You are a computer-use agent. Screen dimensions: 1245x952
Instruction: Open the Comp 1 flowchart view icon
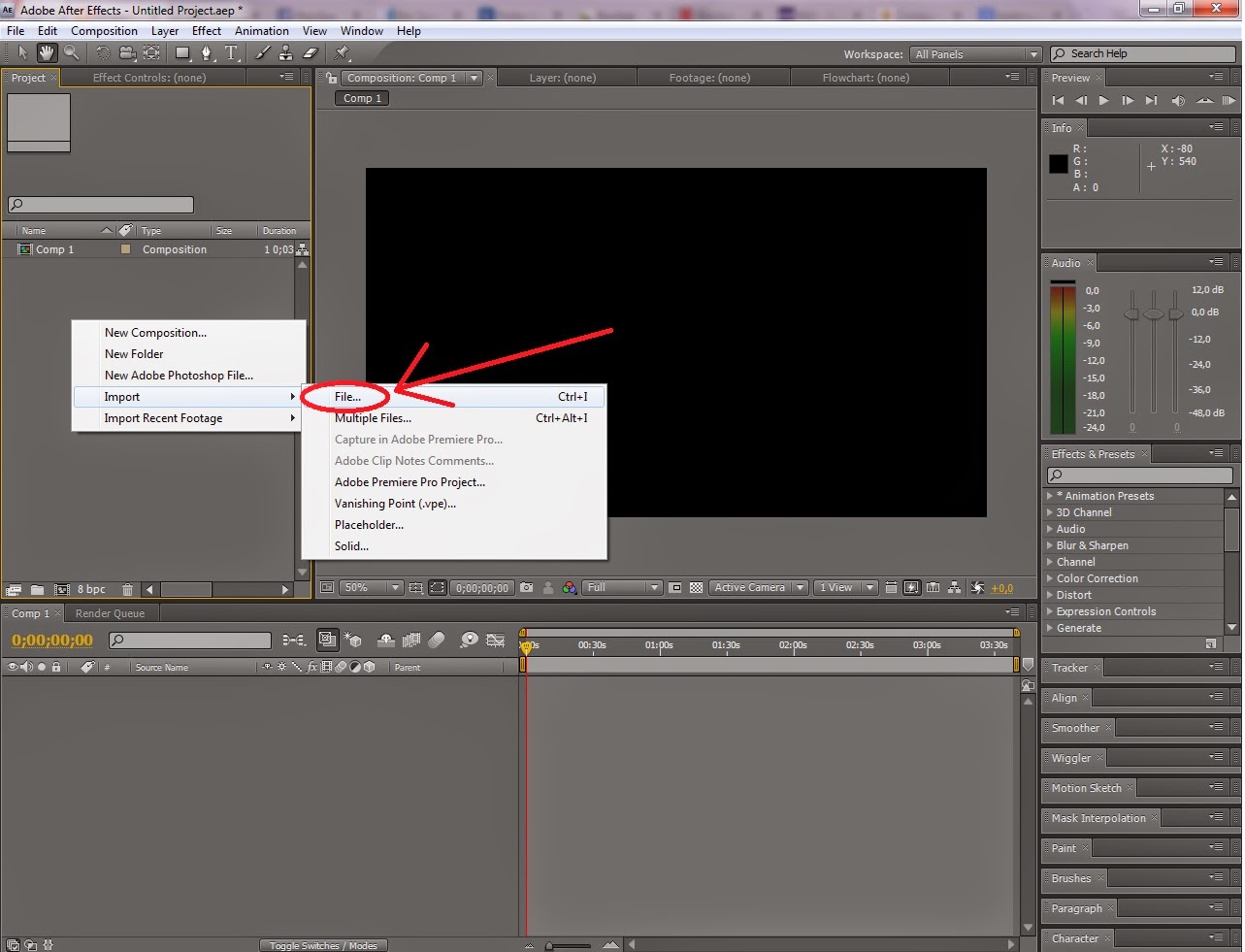point(955,587)
